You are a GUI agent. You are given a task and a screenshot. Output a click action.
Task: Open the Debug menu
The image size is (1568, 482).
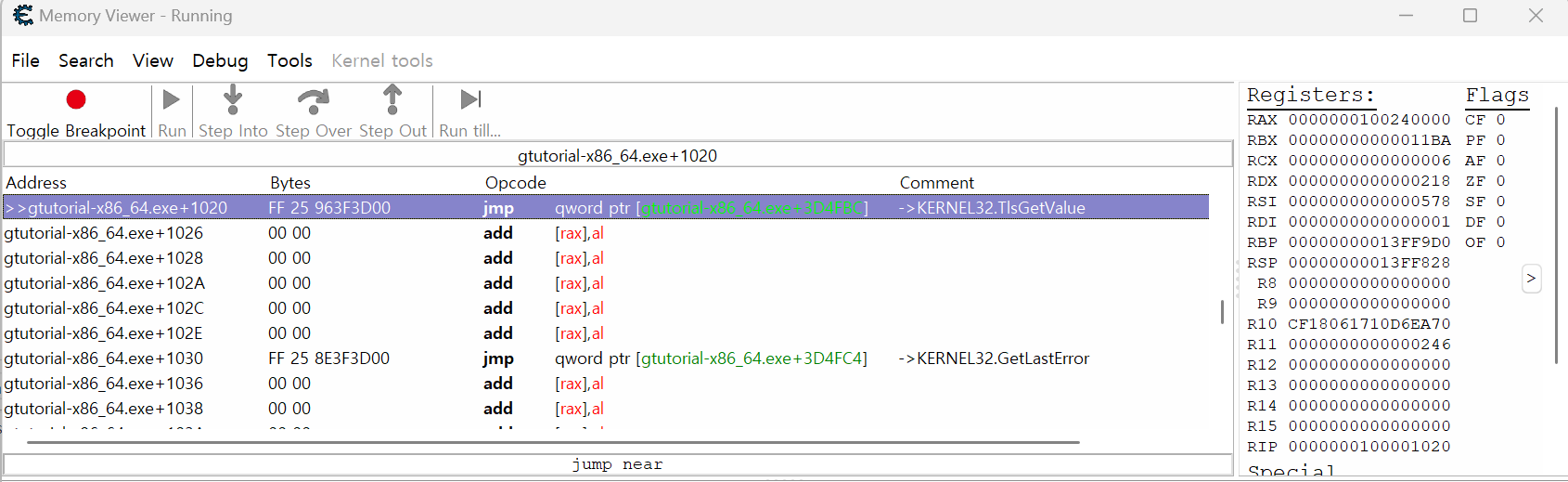pyautogui.click(x=220, y=60)
